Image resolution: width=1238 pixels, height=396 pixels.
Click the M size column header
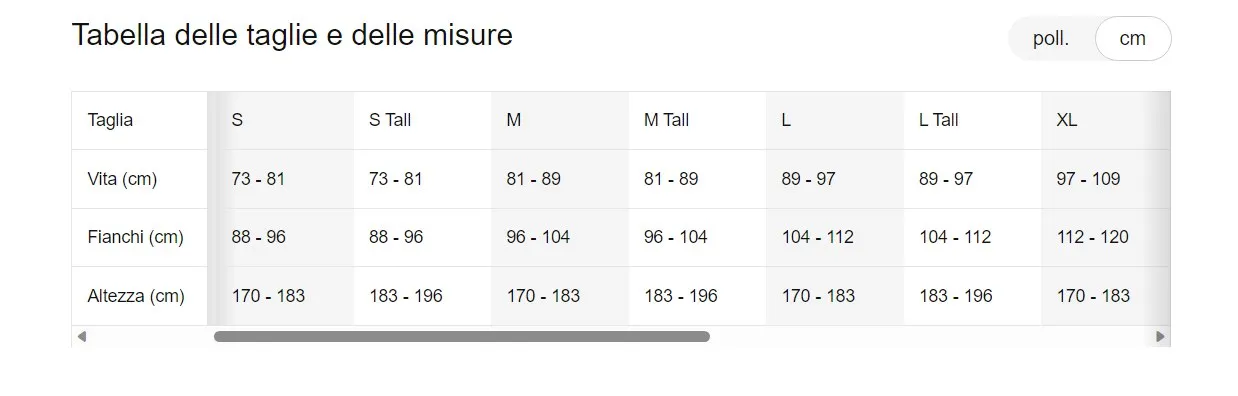click(x=514, y=120)
